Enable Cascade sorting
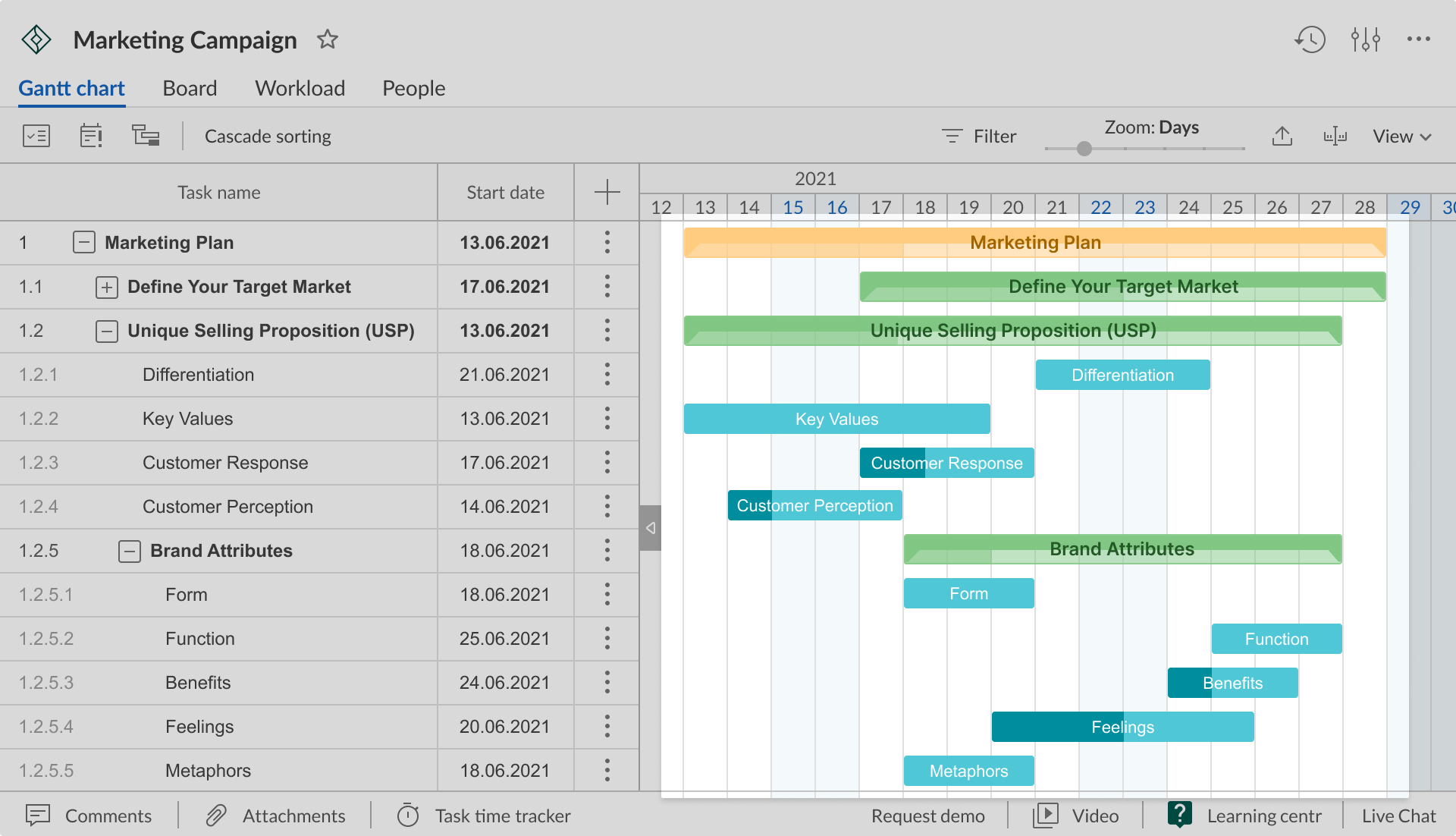The image size is (1456, 836). pyautogui.click(x=268, y=136)
